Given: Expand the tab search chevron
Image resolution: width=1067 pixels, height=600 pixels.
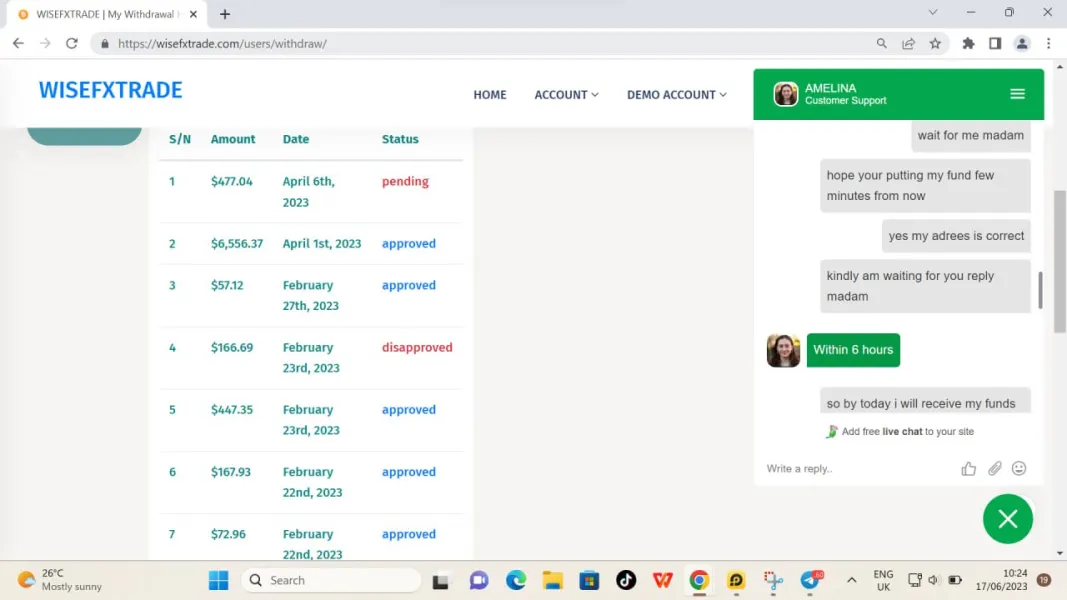Looking at the screenshot, I should coord(933,12).
